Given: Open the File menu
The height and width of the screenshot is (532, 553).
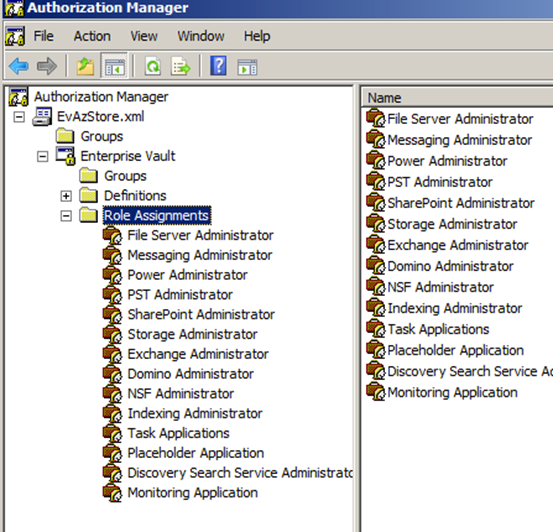Looking at the screenshot, I should [43, 36].
